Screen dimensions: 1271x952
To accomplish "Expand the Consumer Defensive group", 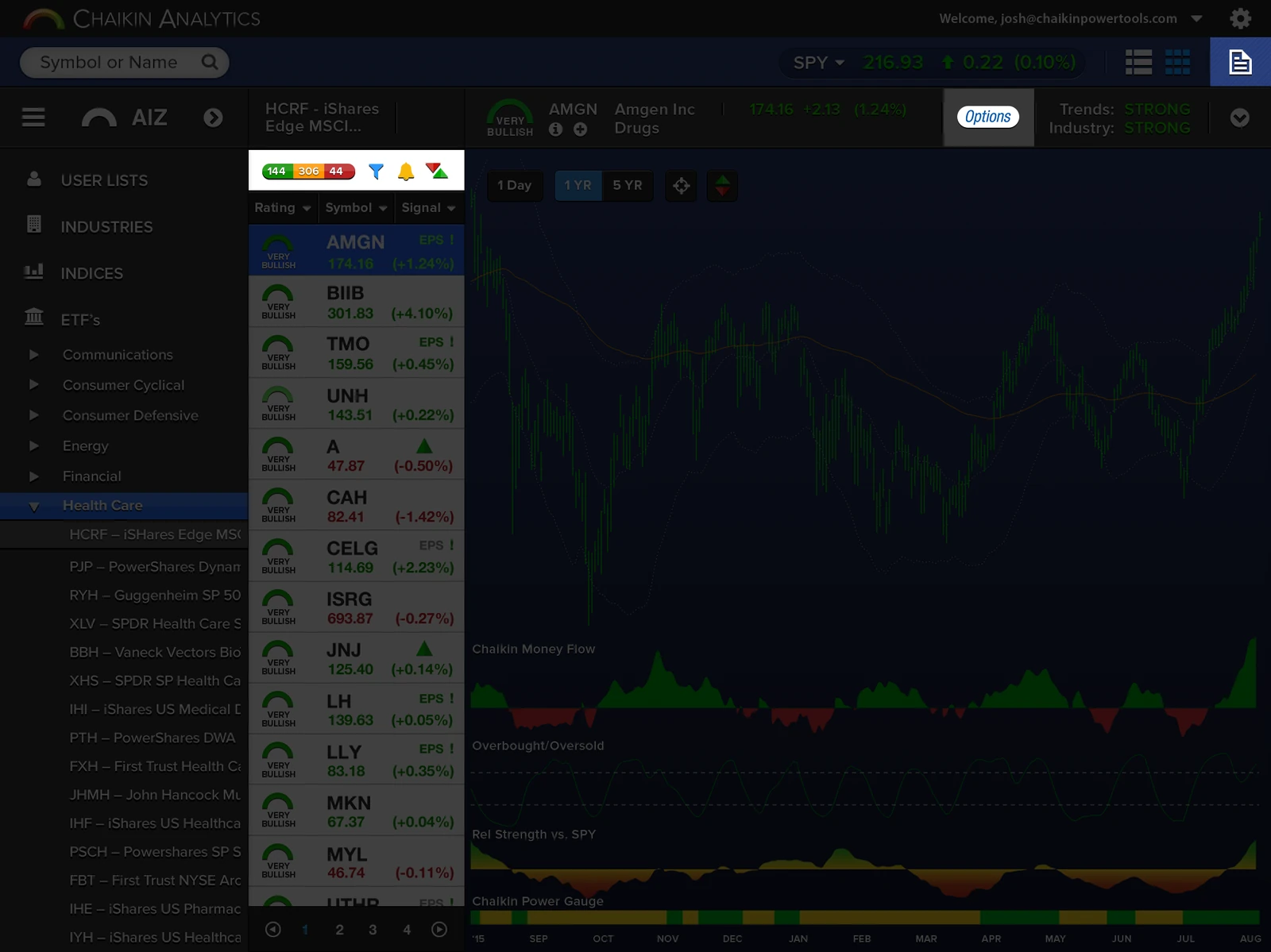I will (x=33, y=415).
